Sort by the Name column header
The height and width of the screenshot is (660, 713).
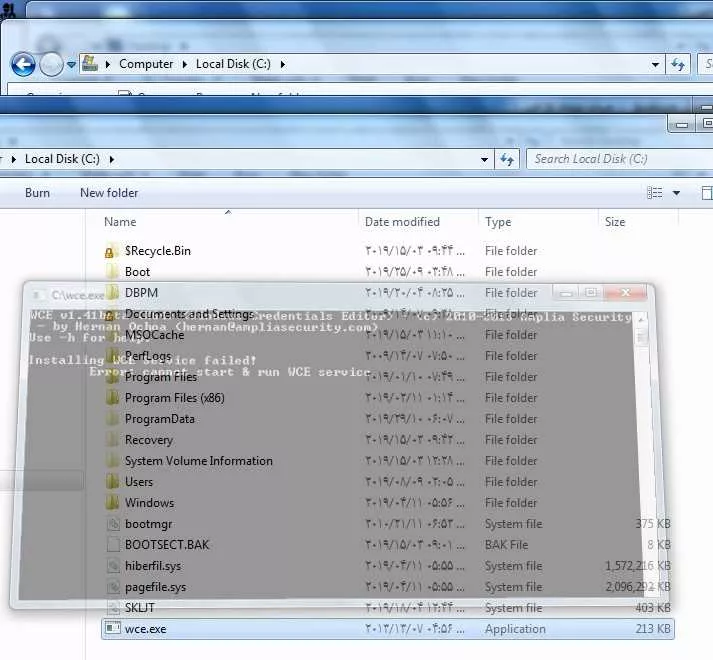pos(120,222)
